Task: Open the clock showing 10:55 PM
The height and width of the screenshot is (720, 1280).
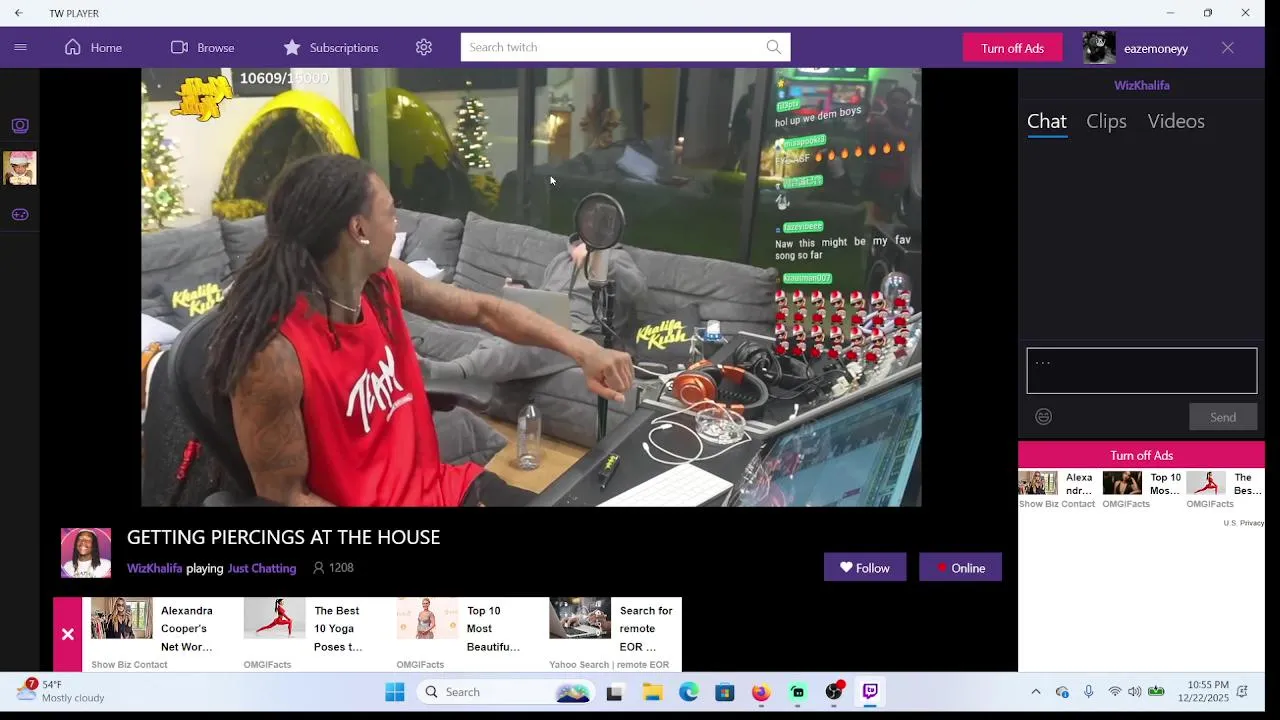Action: coord(1203,692)
